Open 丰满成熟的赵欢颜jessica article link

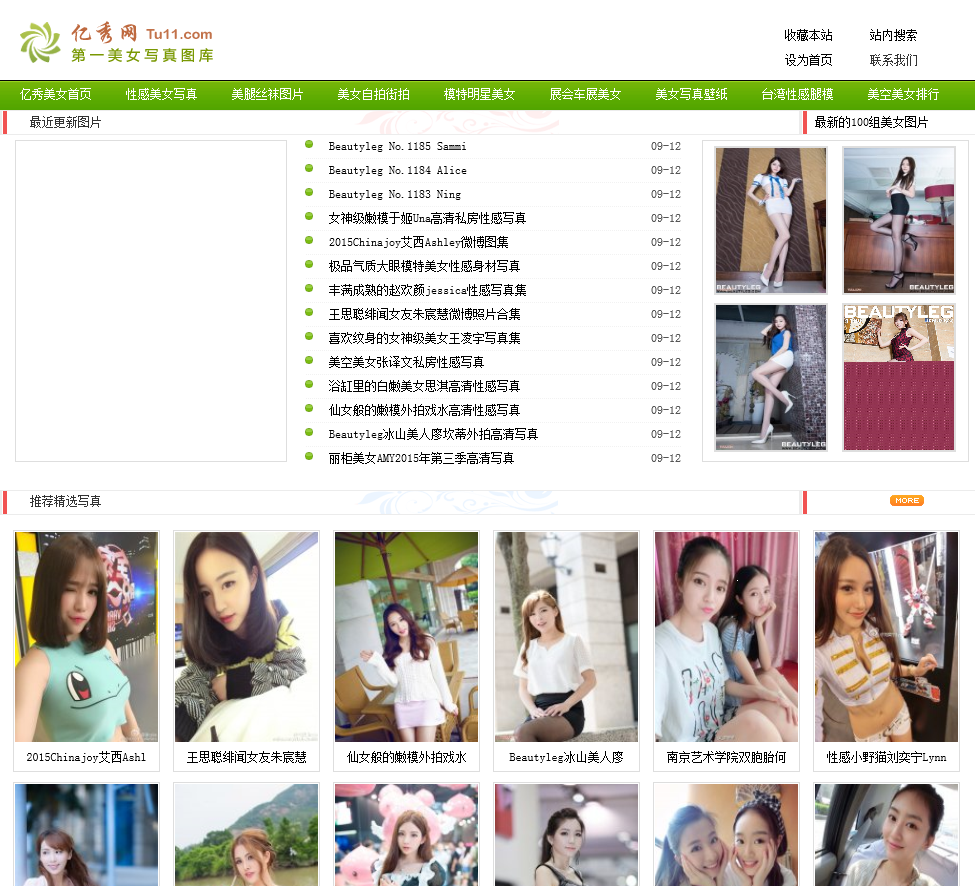(x=427, y=290)
